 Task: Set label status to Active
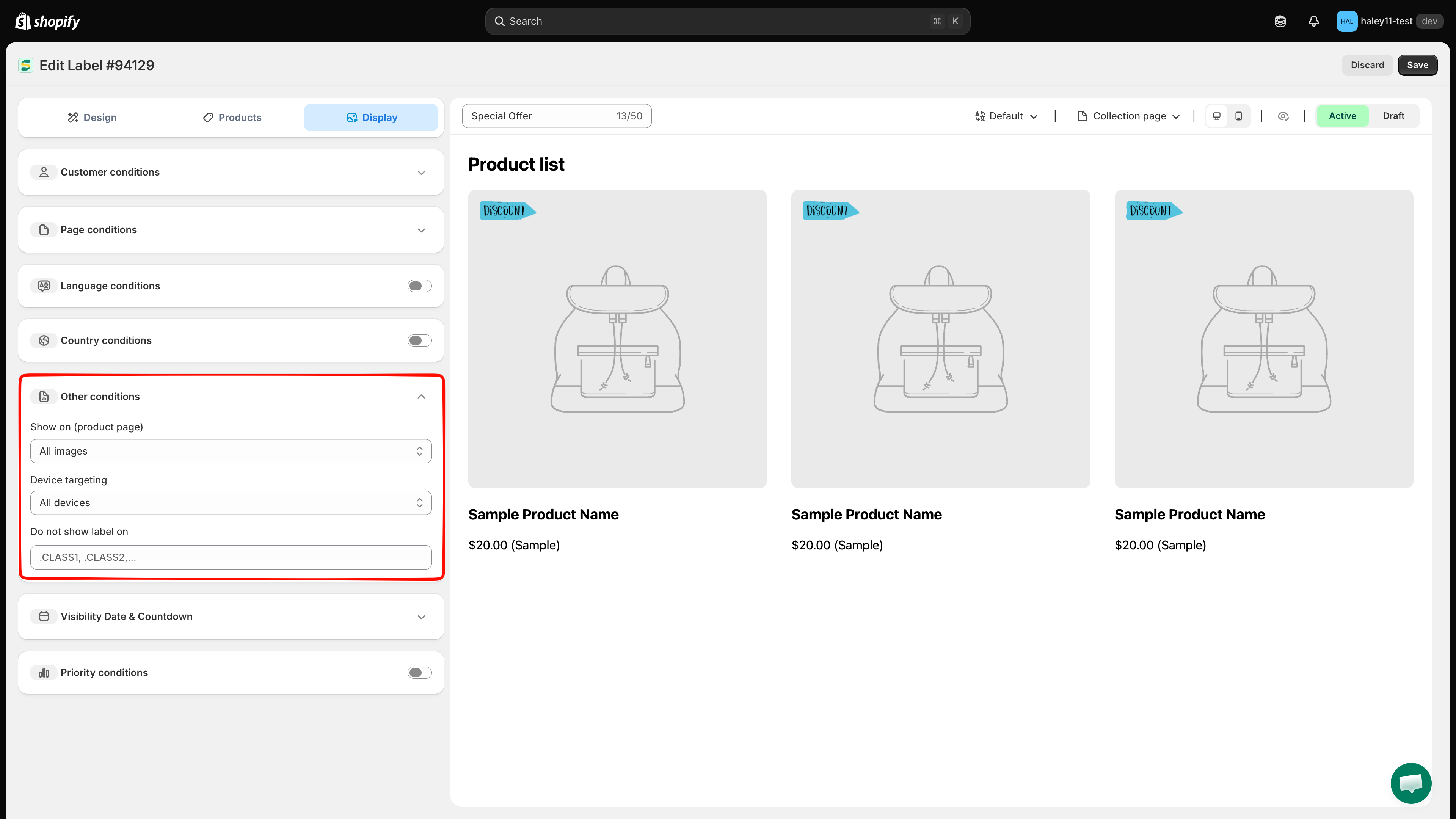[1342, 116]
